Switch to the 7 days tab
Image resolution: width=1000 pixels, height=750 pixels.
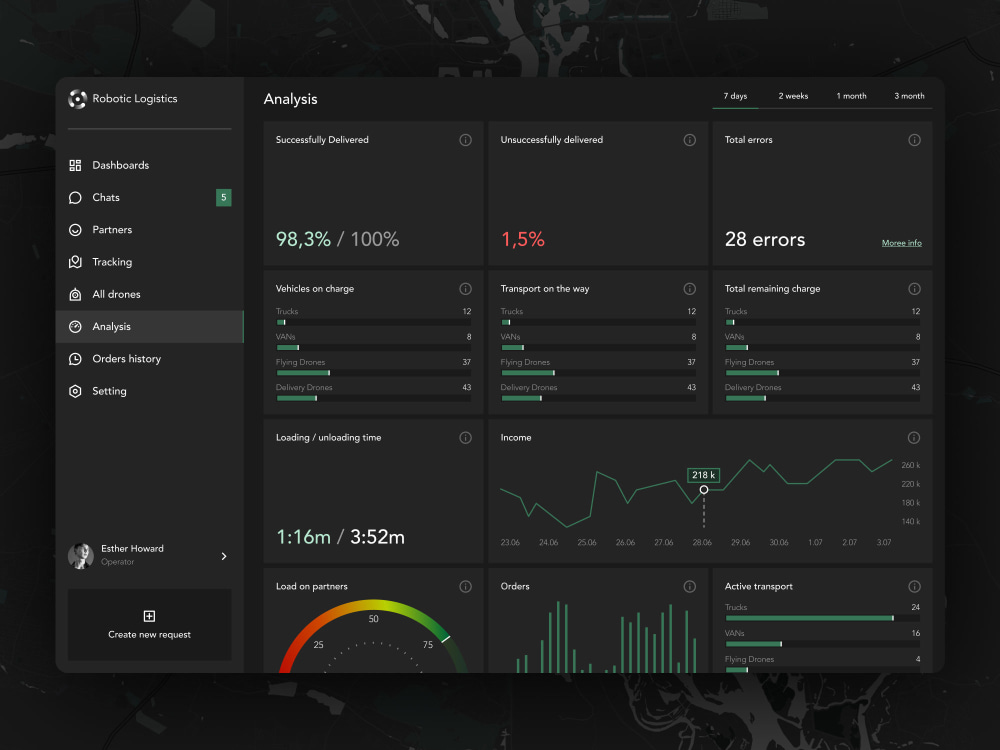click(x=735, y=96)
